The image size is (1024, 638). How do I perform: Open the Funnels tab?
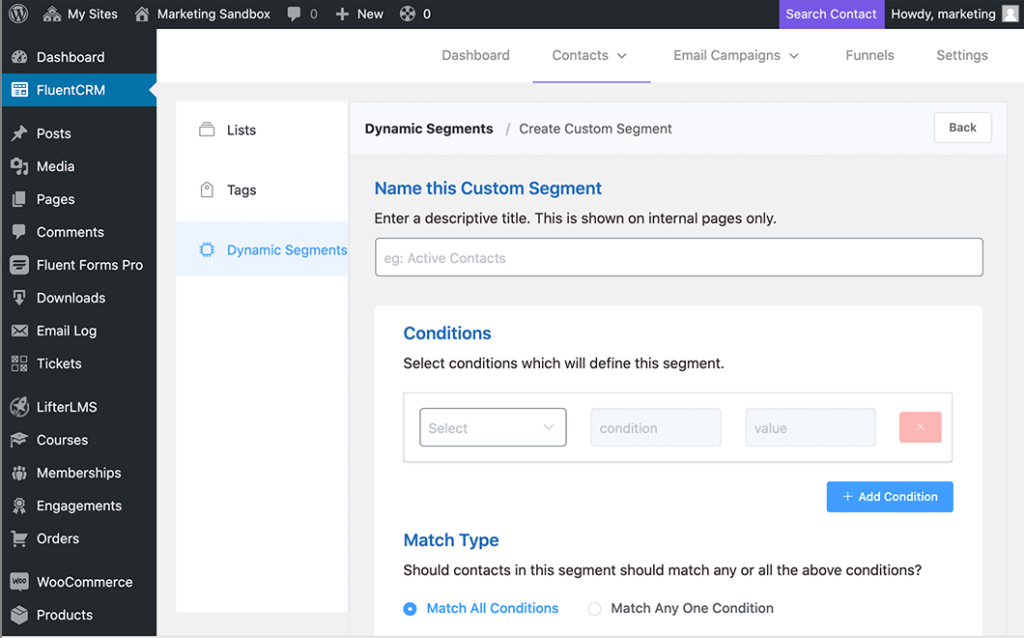870,56
